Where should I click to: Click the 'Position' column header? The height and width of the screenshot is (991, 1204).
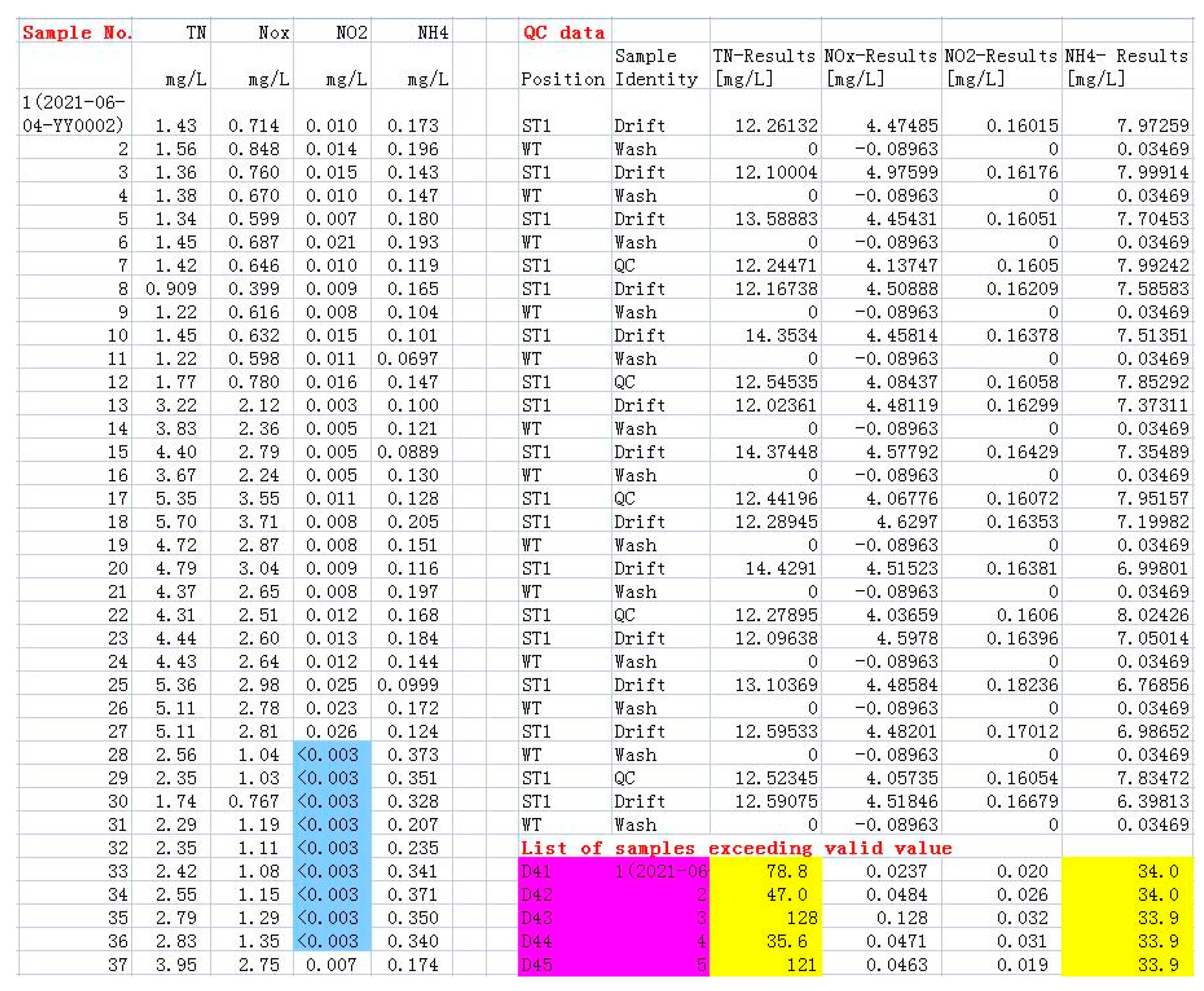pos(563,79)
